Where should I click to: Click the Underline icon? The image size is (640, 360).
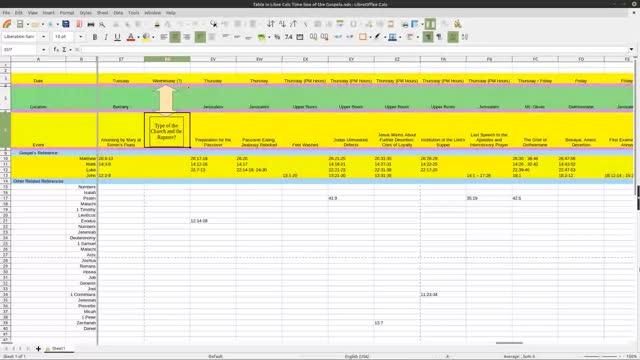[x=118, y=37]
